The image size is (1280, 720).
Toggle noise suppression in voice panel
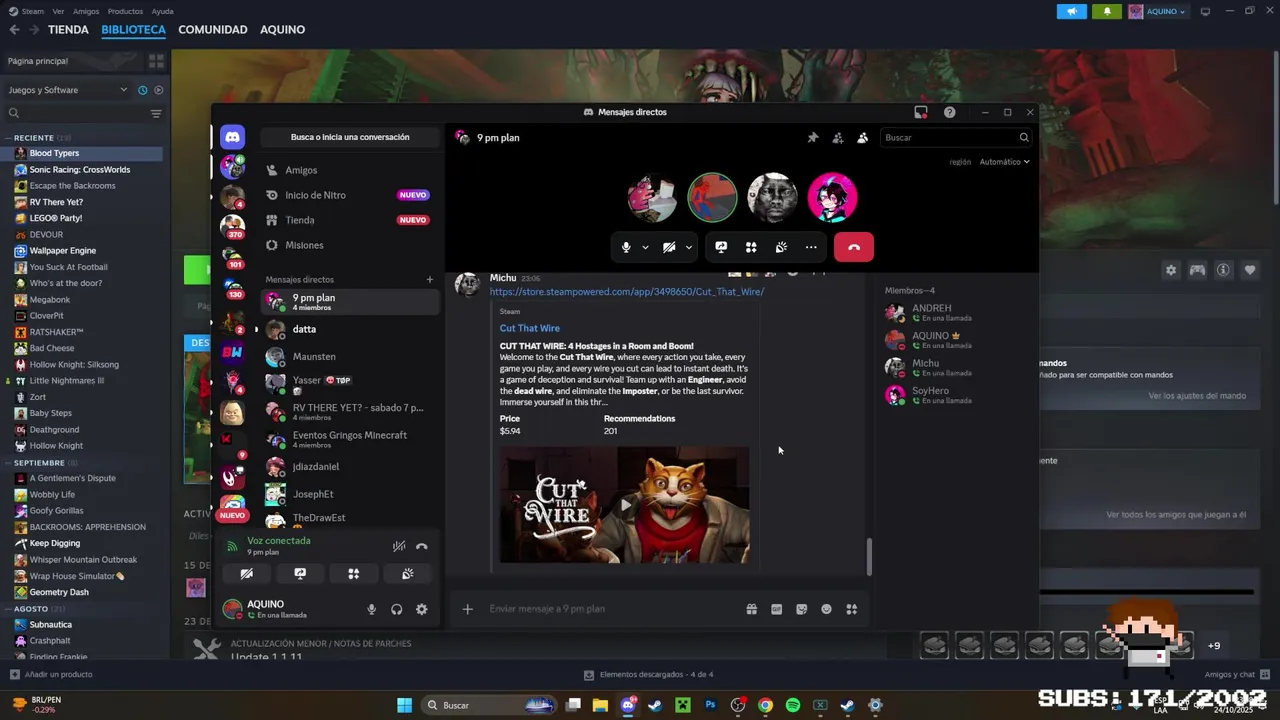coord(398,546)
